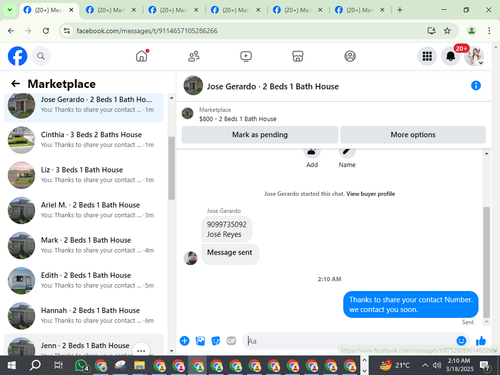Viewport: 500px width, 375px height.
Task: Open Cinthia 3 Beds 2 Baths House chat
Action: (84, 140)
